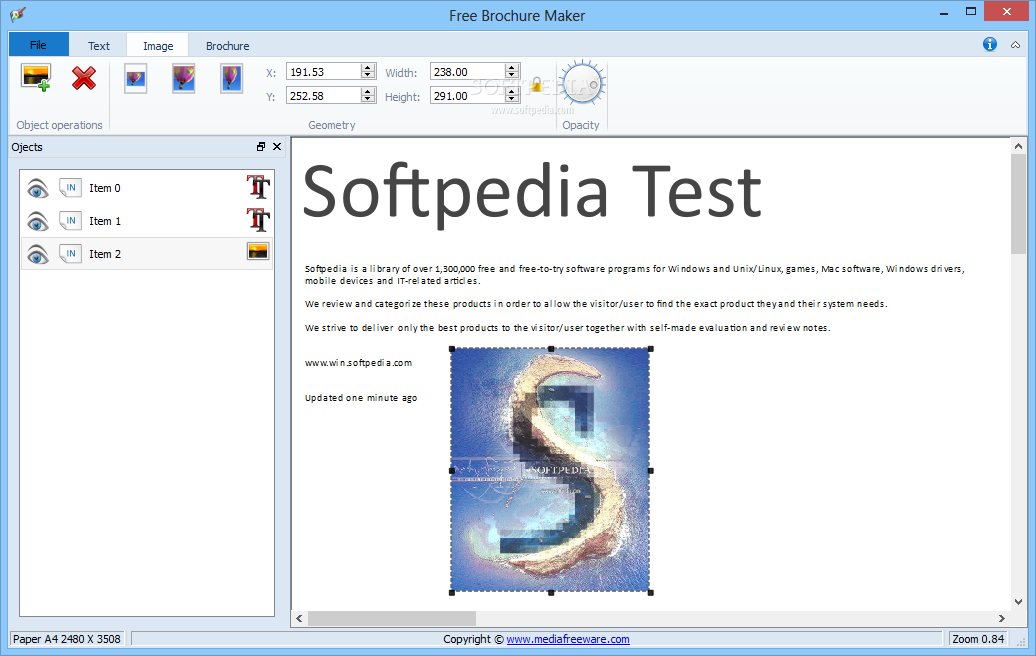Image resolution: width=1036 pixels, height=656 pixels.
Task: Click the bottom-right resize handle of the image
Action: pyautogui.click(x=651, y=593)
